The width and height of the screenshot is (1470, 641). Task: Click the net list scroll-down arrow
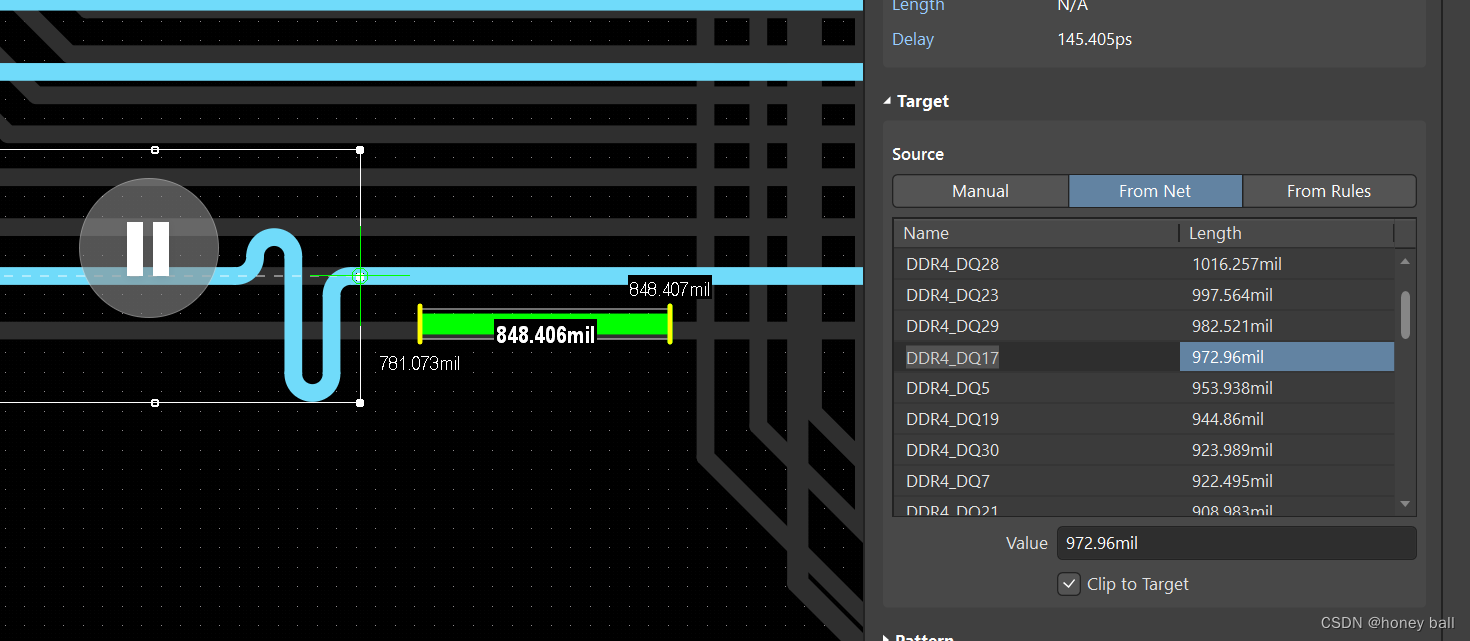tap(1404, 504)
